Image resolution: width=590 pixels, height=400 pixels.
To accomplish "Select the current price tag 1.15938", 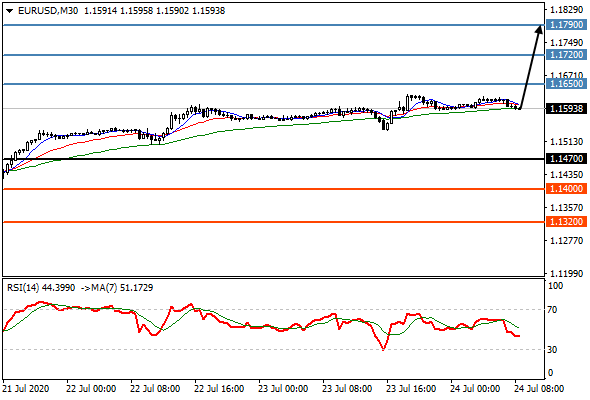I will pos(566,109).
